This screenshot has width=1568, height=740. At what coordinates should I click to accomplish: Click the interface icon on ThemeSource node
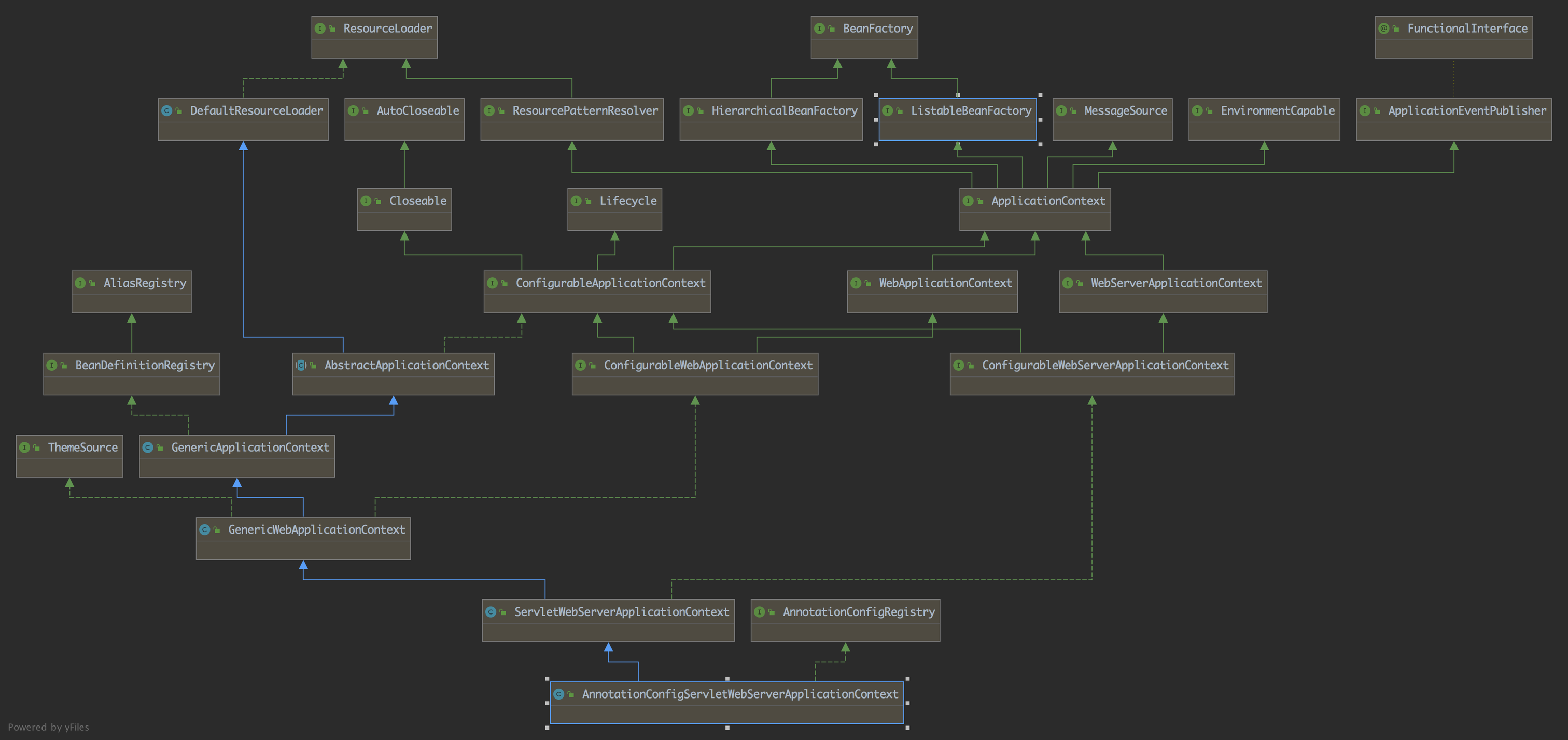[24, 448]
